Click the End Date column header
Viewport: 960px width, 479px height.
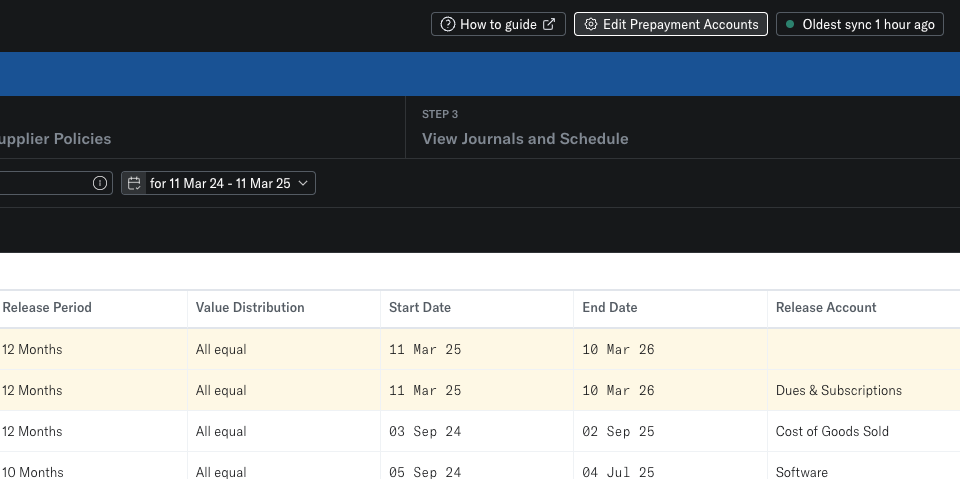[x=610, y=307]
